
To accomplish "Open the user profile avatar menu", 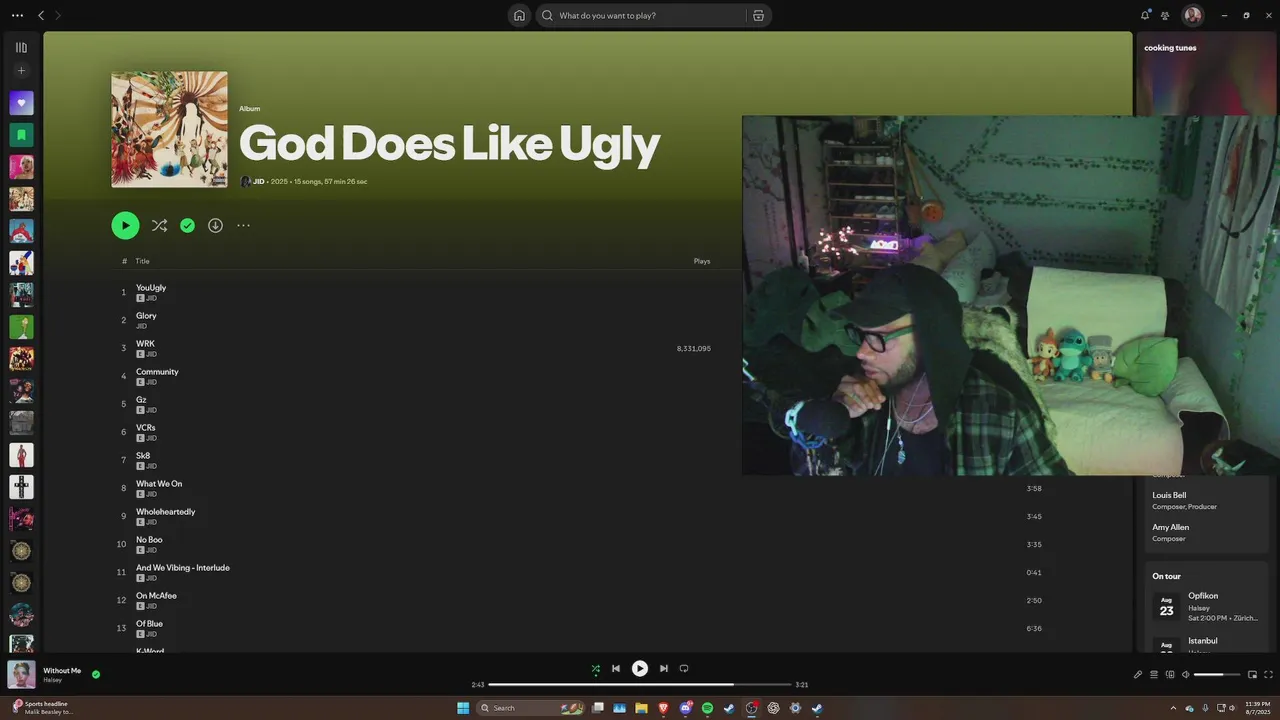I will point(1193,15).
